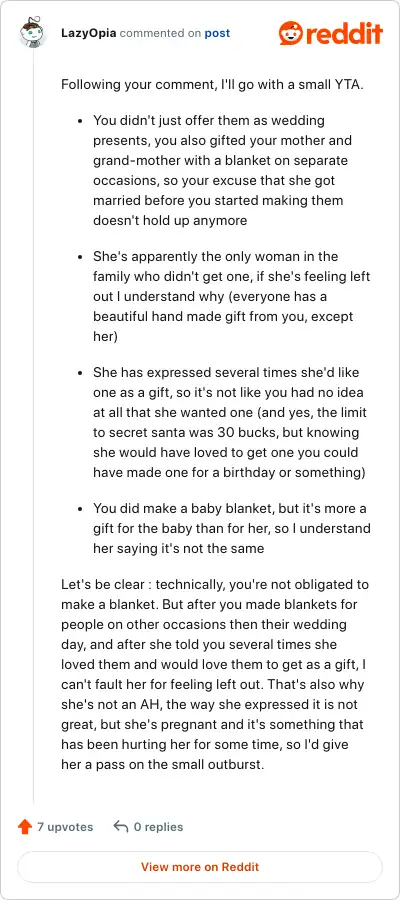400x900 pixels.
Task: Open the "0 replies" link
Action: click(158, 827)
